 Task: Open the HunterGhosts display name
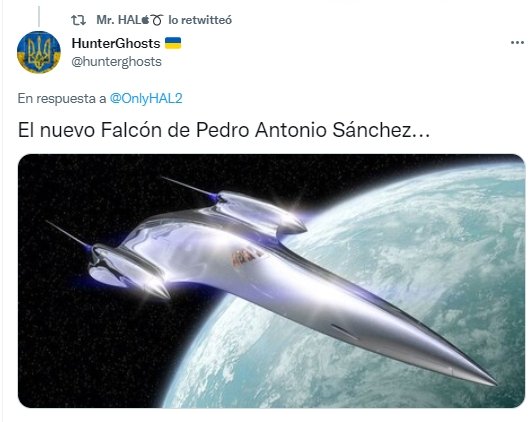pyautogui.click(x=116, y=43)
